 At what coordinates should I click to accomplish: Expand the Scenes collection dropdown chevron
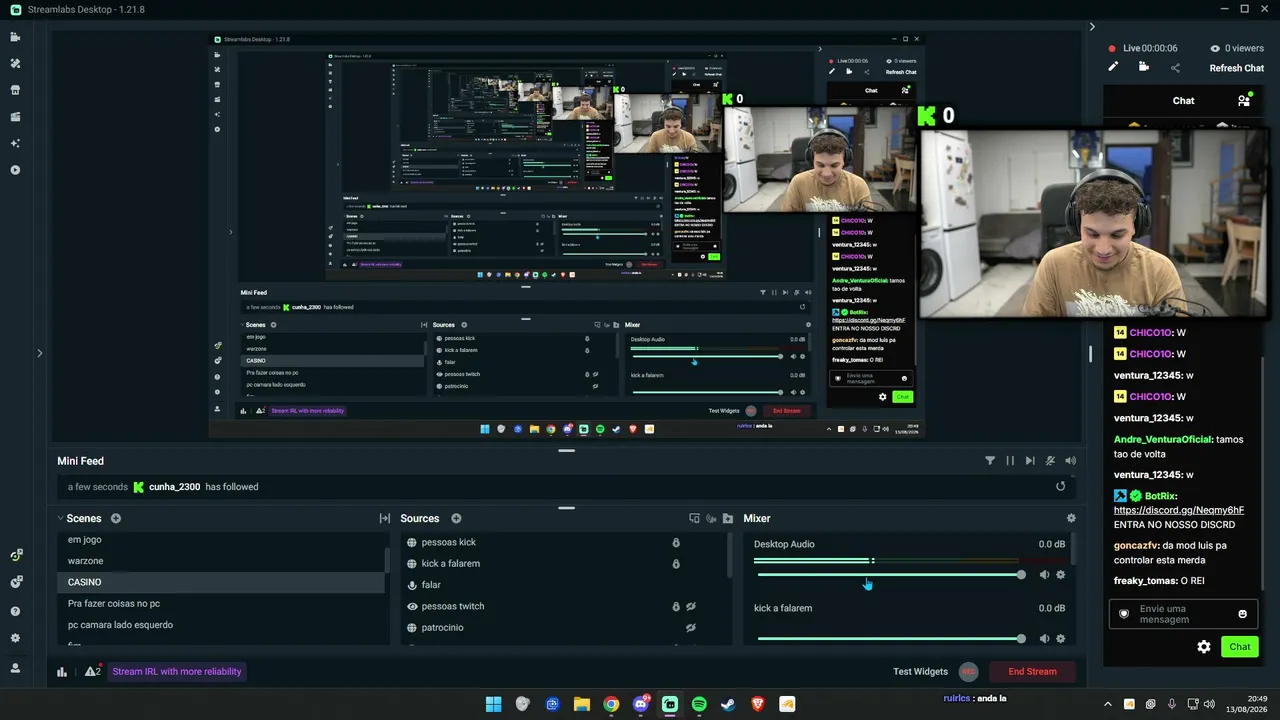(x=60, y=519)
